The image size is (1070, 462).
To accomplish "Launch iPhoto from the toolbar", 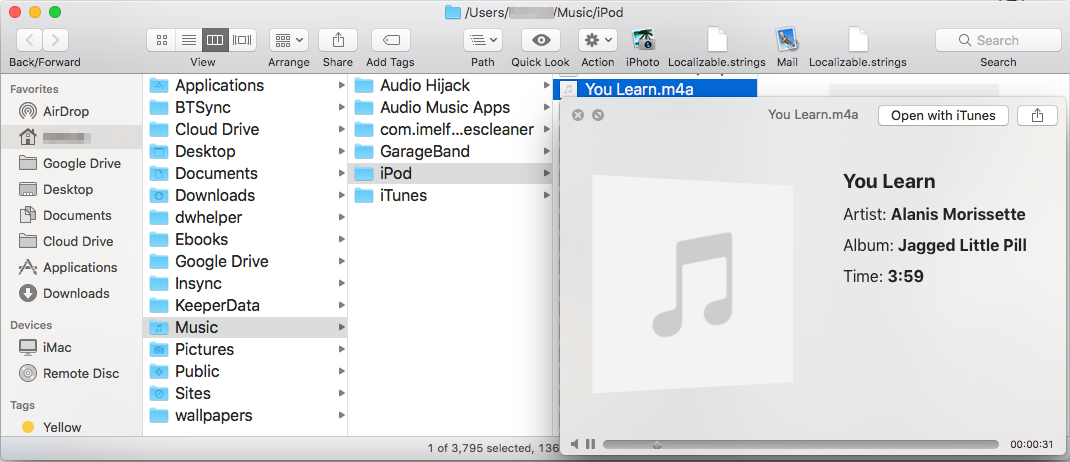I will click(x=643, y=40).
